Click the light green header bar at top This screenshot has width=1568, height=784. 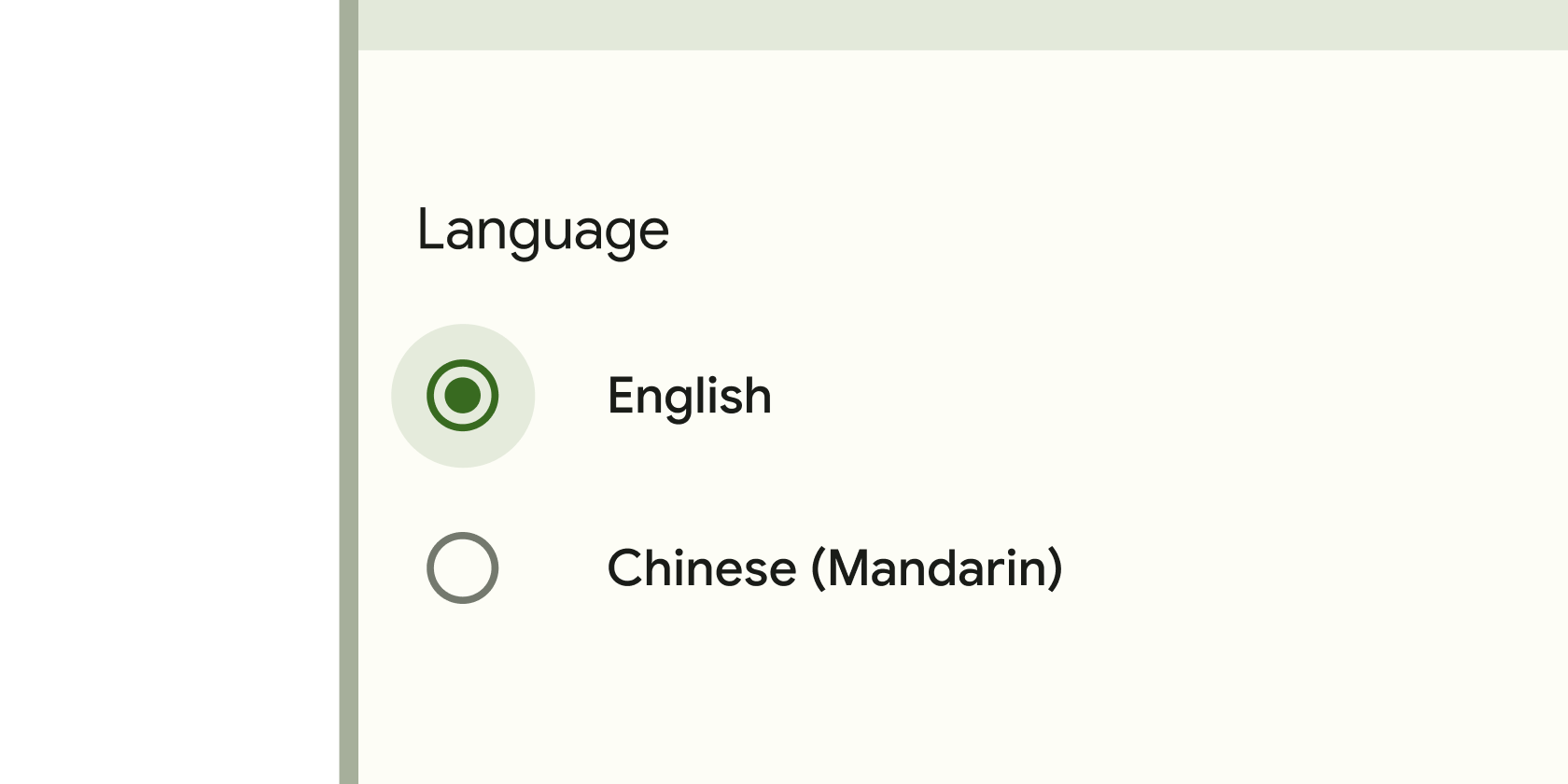961,24
